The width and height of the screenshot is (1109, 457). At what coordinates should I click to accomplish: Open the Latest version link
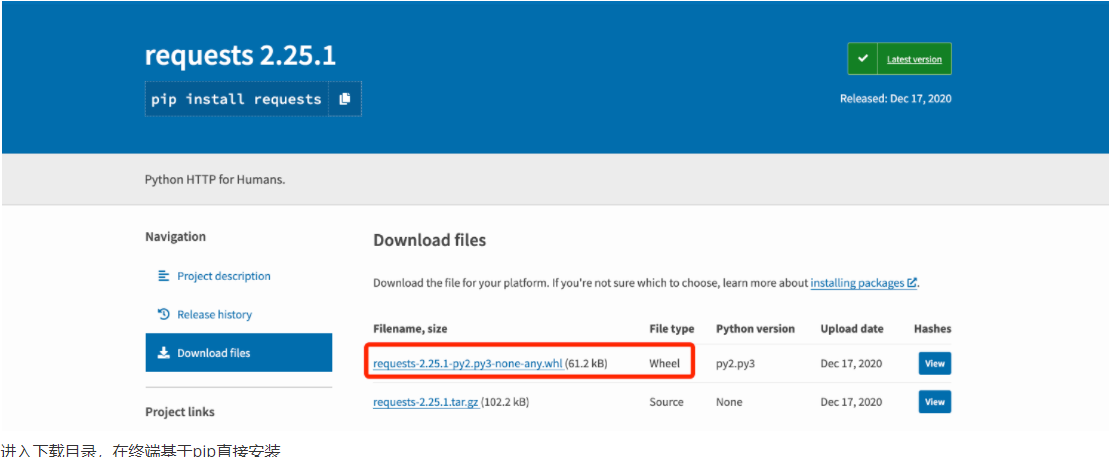pos(914,59)
